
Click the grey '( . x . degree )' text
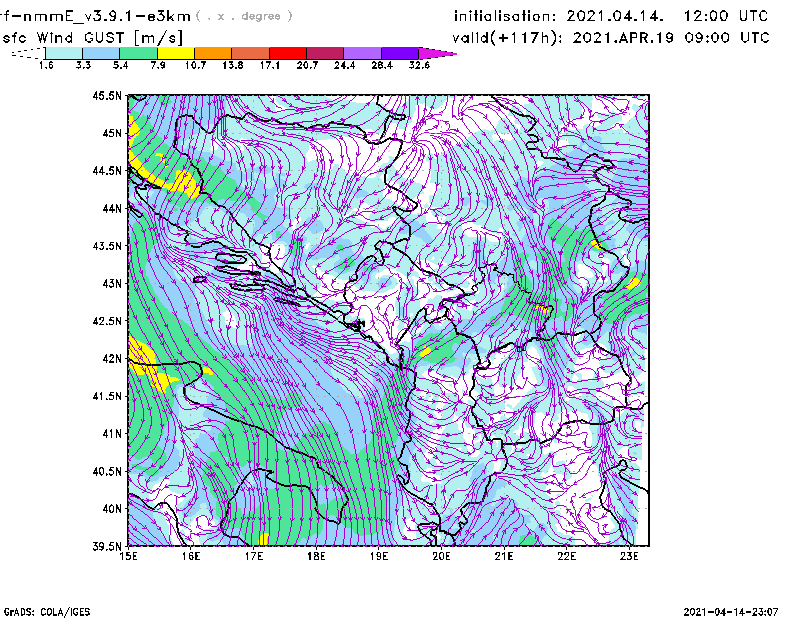click(x=244, y=16)
